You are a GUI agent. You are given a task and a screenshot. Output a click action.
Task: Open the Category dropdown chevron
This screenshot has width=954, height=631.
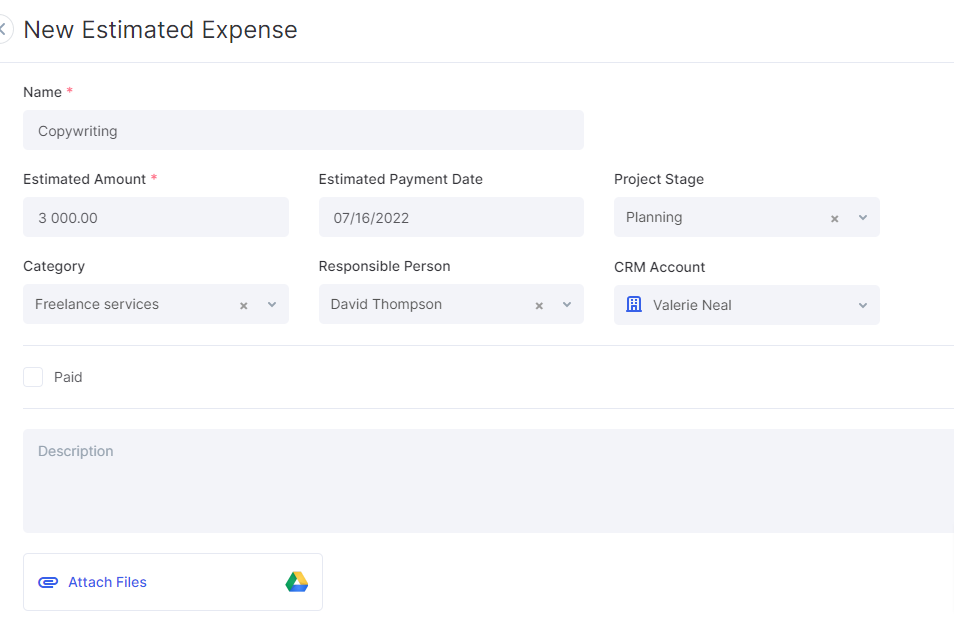pos(272,304)
